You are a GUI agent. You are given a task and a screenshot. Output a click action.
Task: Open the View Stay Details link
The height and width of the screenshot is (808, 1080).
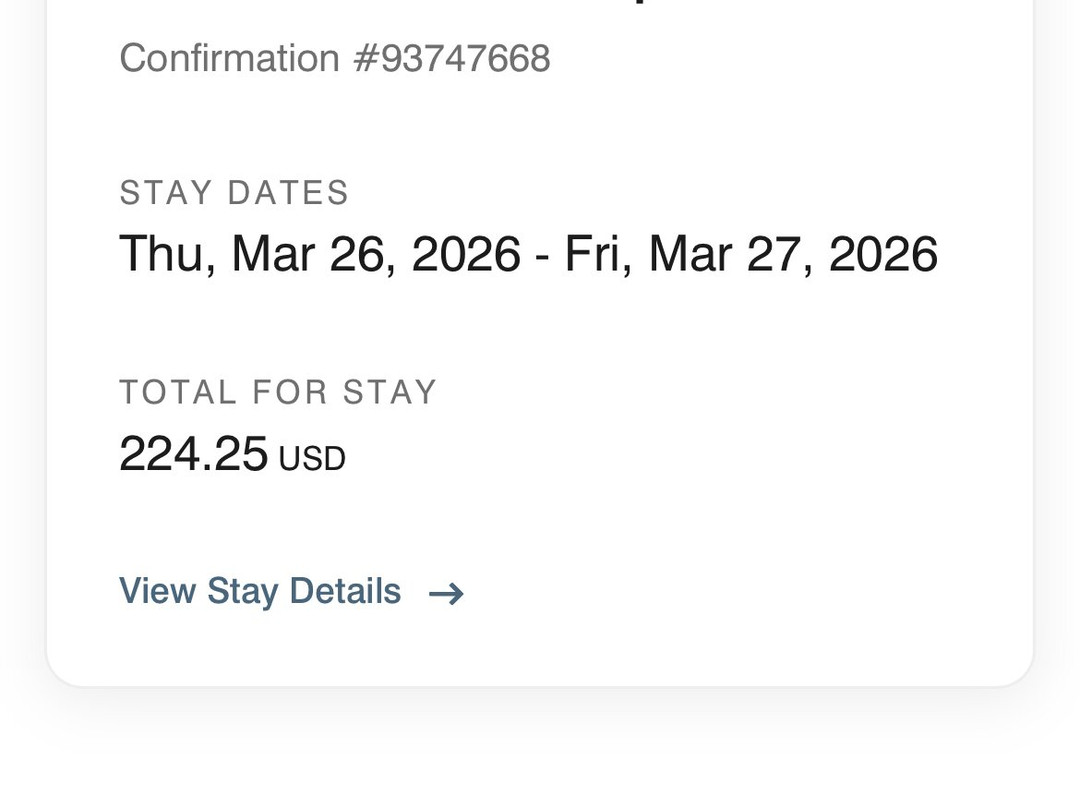(x=260, y=591)
